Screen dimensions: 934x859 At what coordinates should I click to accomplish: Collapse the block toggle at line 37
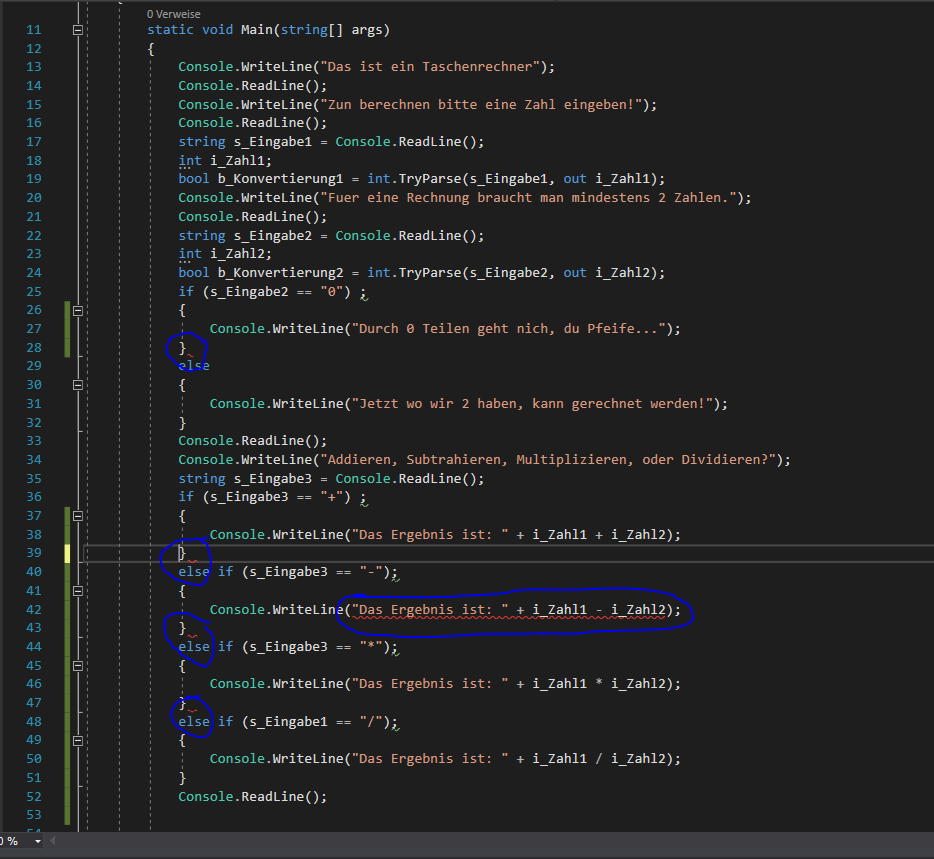[78, 516]
